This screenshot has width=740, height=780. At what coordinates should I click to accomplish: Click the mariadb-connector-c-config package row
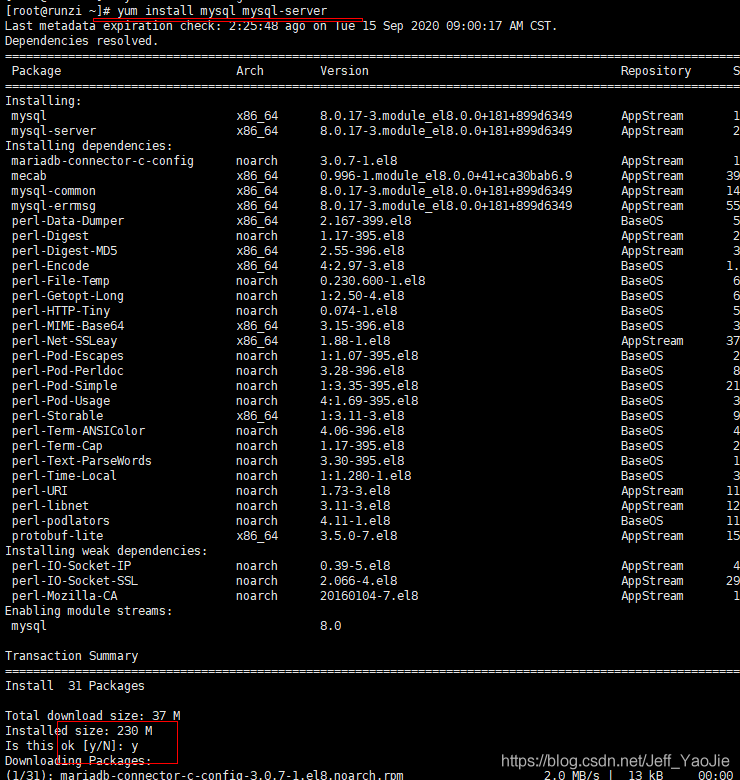370,161
